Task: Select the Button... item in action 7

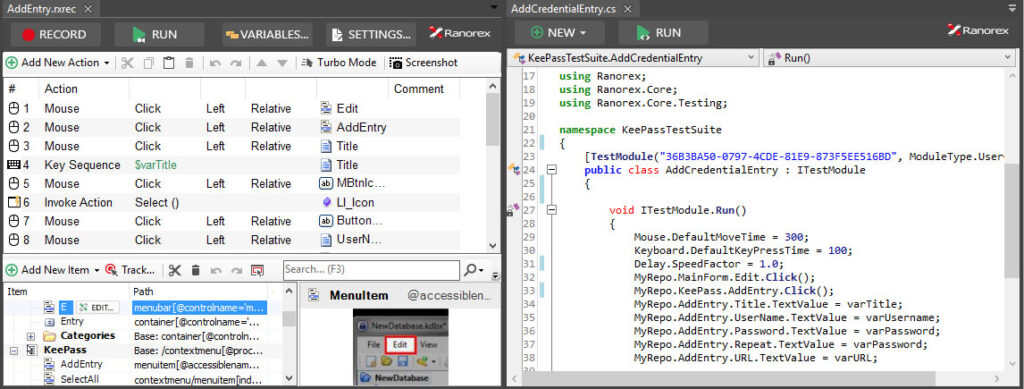Action: coord(351,221)
